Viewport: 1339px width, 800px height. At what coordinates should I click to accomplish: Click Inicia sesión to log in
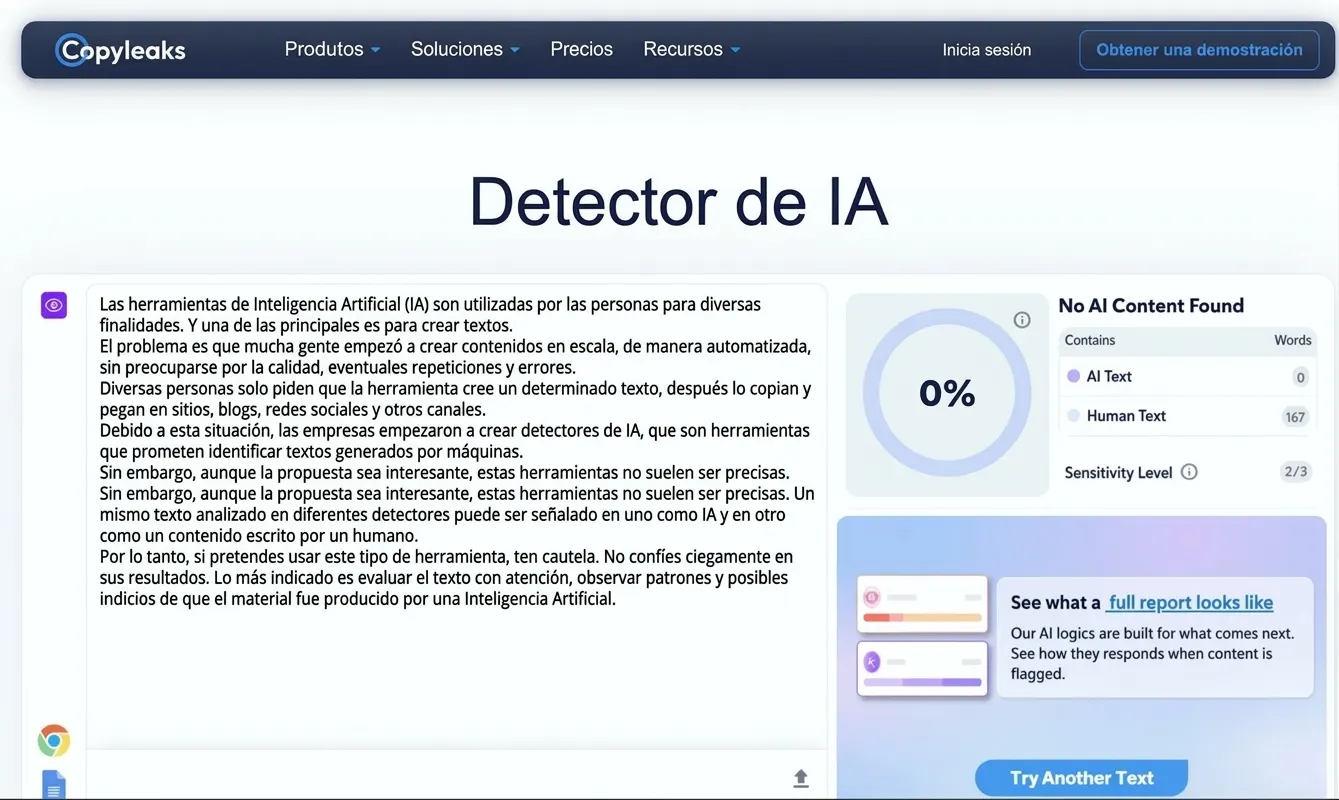(987, 50)
